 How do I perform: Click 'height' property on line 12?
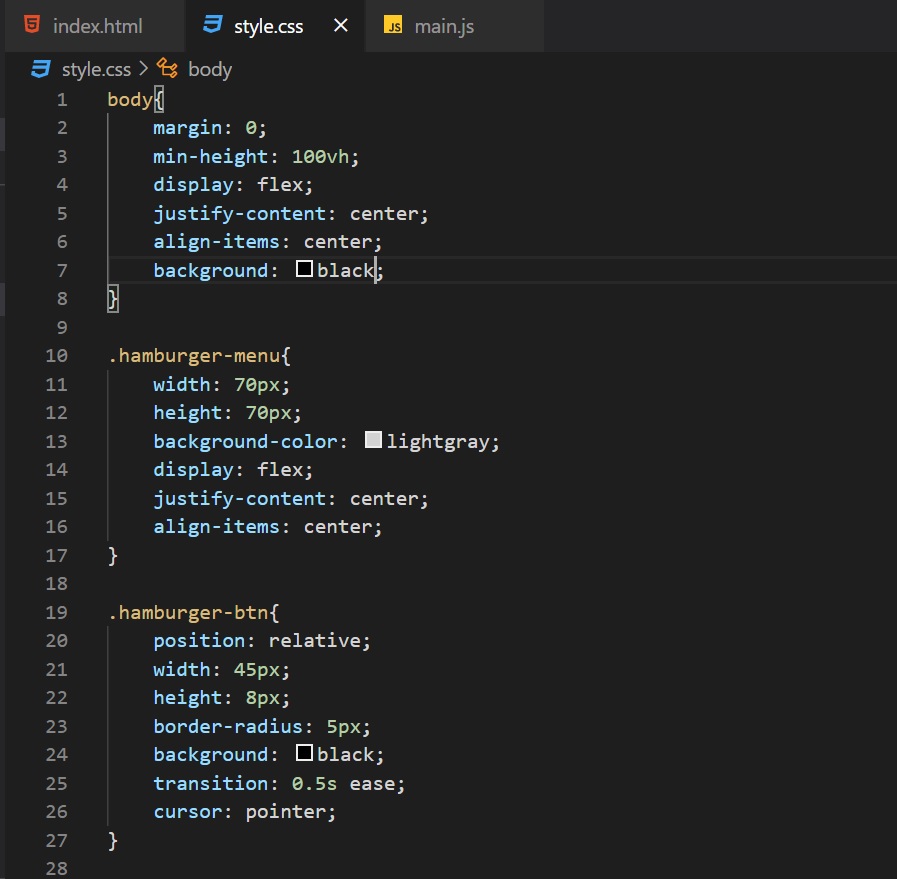coord(187,413)
